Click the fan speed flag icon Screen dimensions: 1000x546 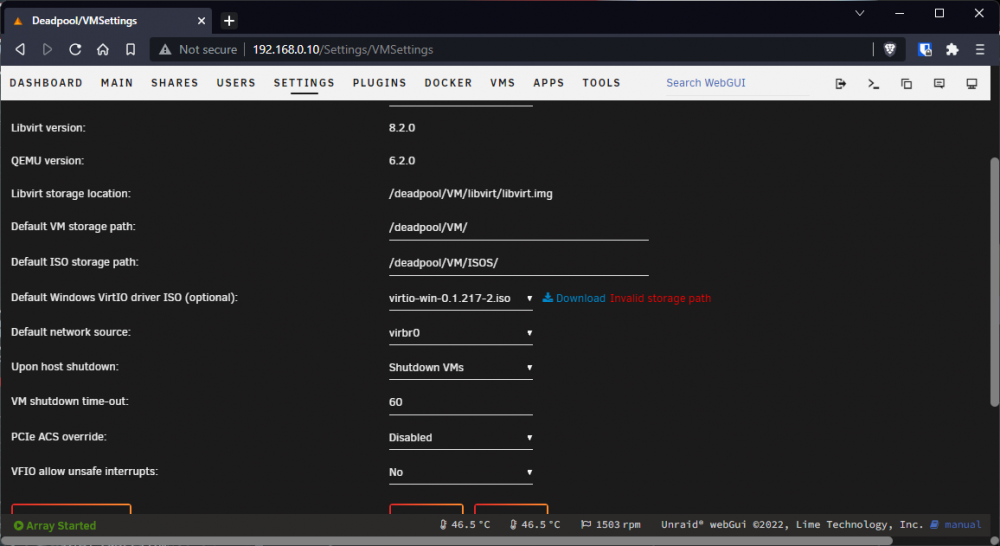[x=585, y=524]
